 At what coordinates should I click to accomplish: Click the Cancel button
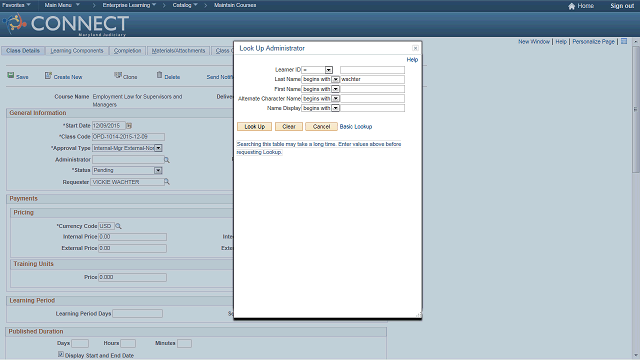point(321,127)
